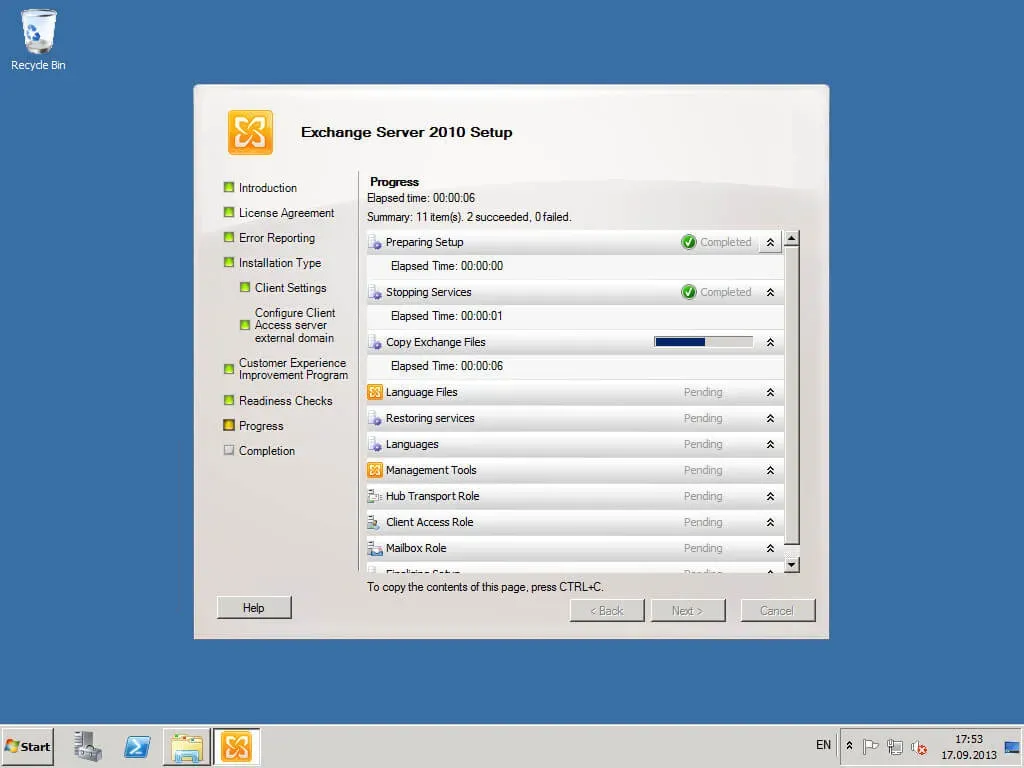1024x768 pixels.
Task: Toggle the Restoring services chevron
Action: click(x=771, y=418)
